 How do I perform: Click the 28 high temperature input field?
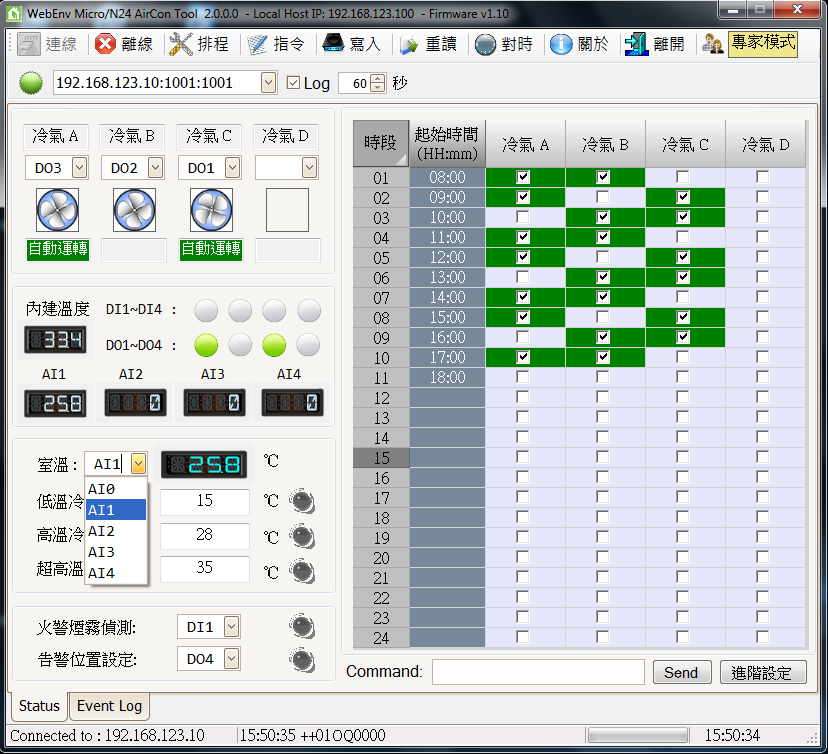click(x=205, y=535)
